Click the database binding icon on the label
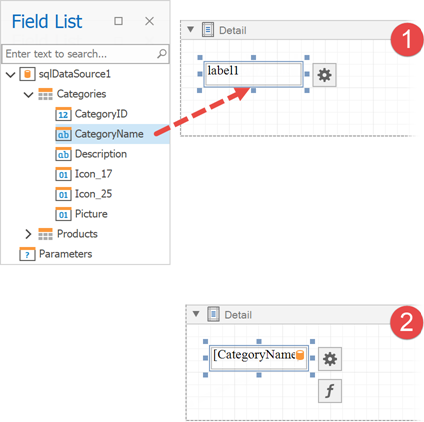The width and height of the screenshot is (424, 422). point(300,355)
